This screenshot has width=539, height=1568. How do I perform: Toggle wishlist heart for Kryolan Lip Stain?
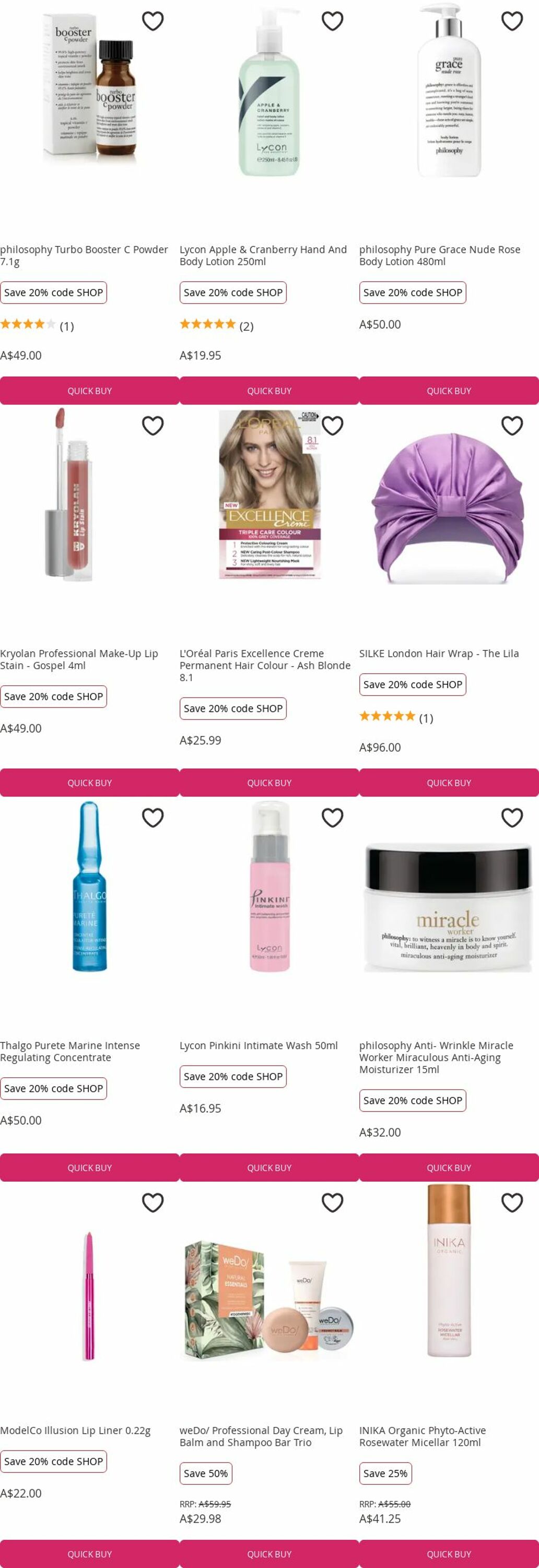tap(153, 425)
